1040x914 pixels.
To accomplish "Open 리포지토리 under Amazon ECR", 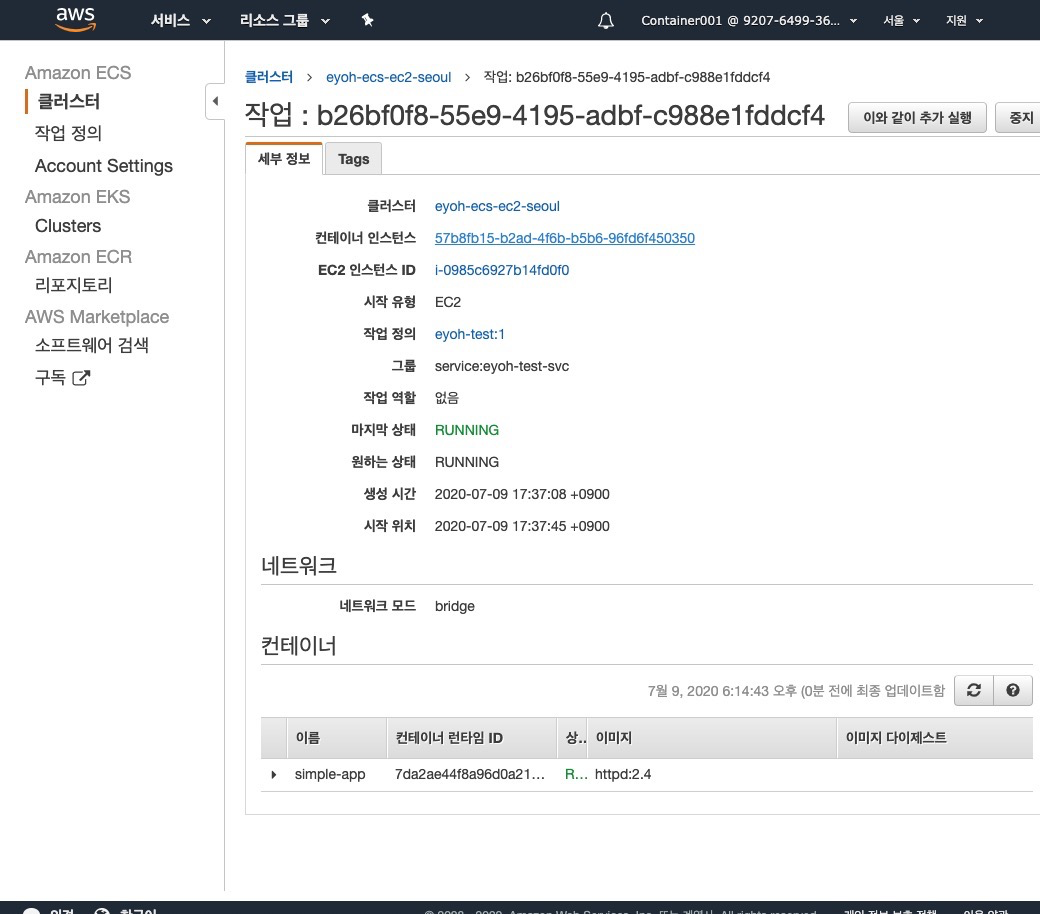I will click(x=74, y=285).
